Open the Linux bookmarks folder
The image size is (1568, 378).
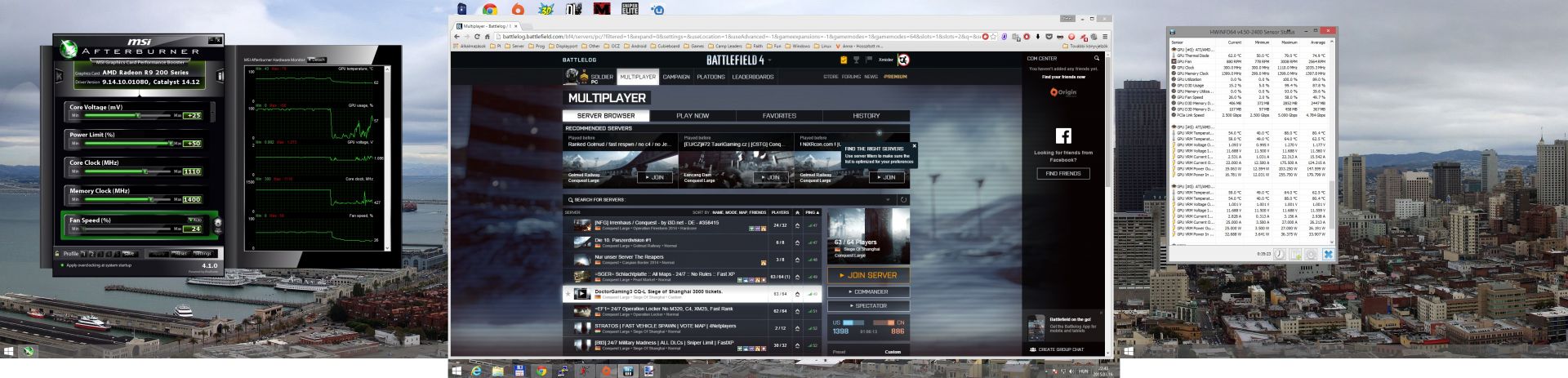[824, 46]
